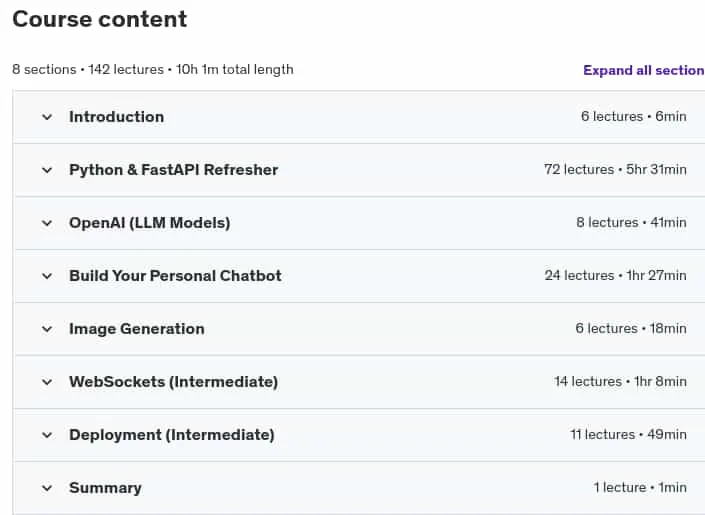Expand Python & FastAPI Refresher chevron
Viewport: 705px width, 515px height.
[47, 170]
